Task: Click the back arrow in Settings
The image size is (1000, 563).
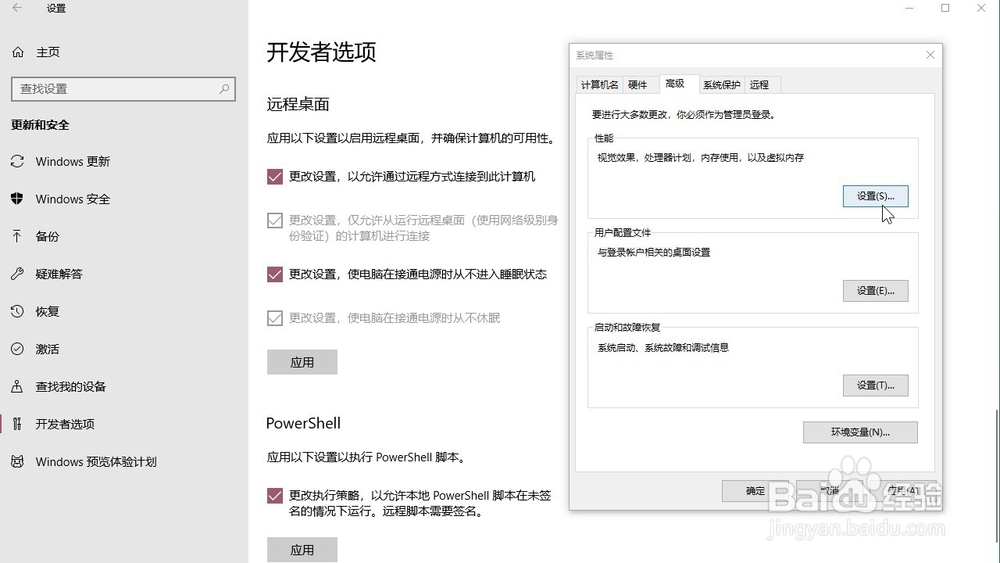Action: point(17,8)
